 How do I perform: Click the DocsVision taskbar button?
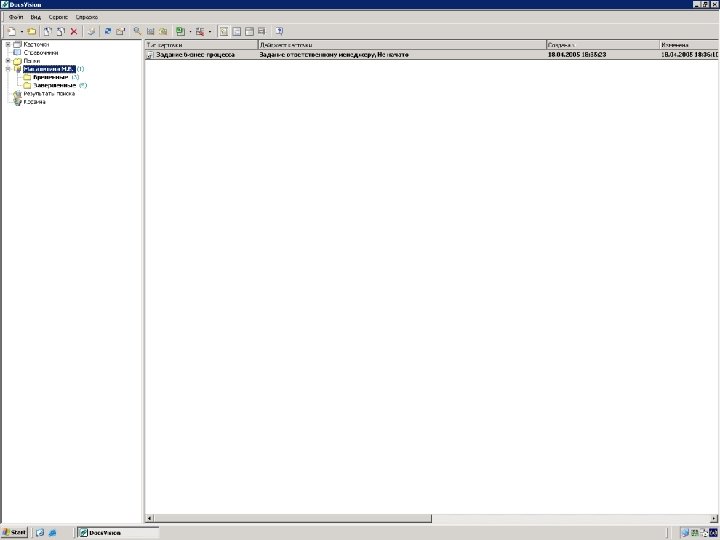[118, 533]
